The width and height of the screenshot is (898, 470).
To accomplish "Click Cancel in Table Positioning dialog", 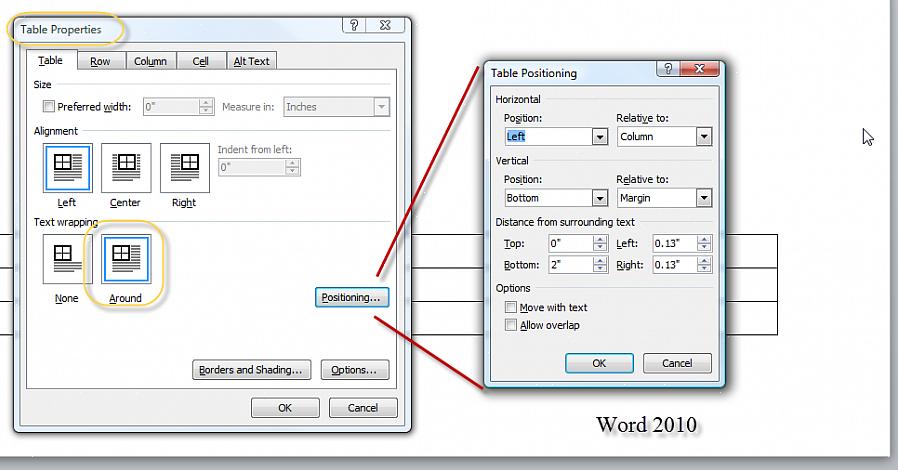I will 677,364.
